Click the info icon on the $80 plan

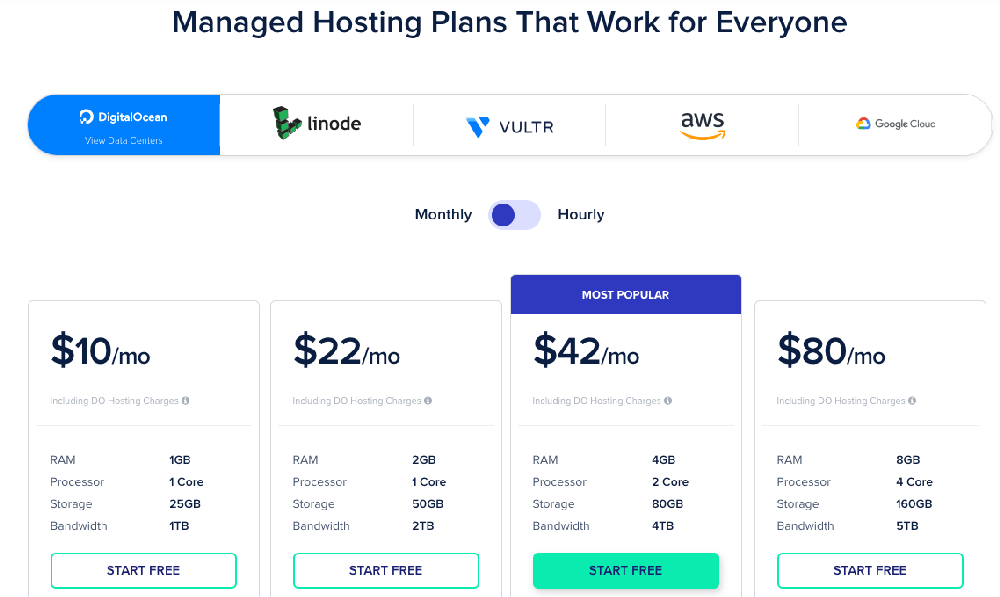click(x=912, y=400)
